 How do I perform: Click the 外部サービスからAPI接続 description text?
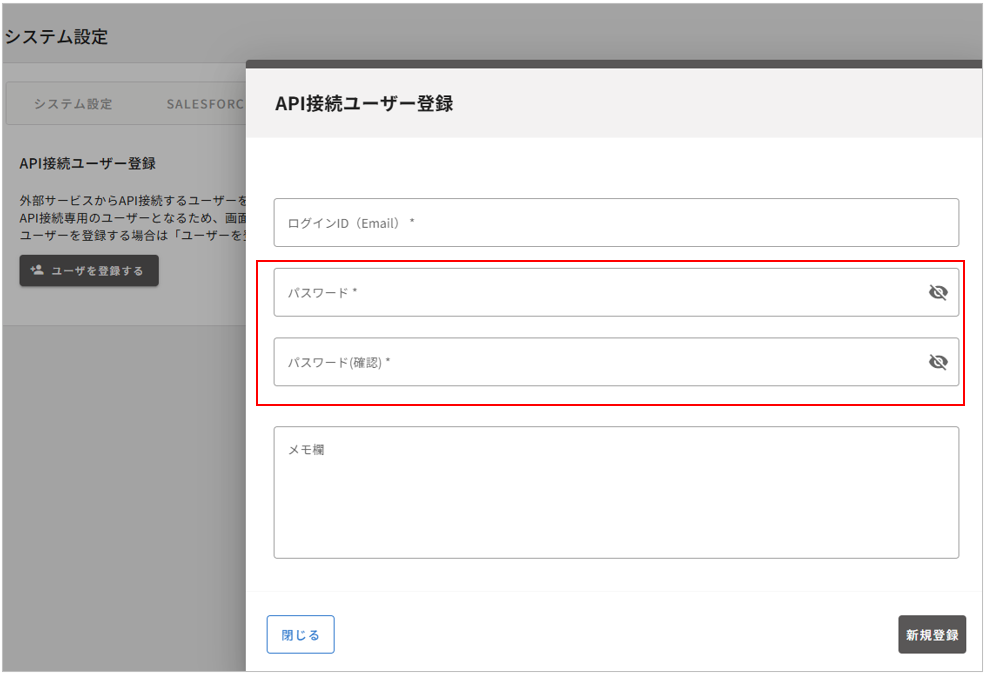130,200
